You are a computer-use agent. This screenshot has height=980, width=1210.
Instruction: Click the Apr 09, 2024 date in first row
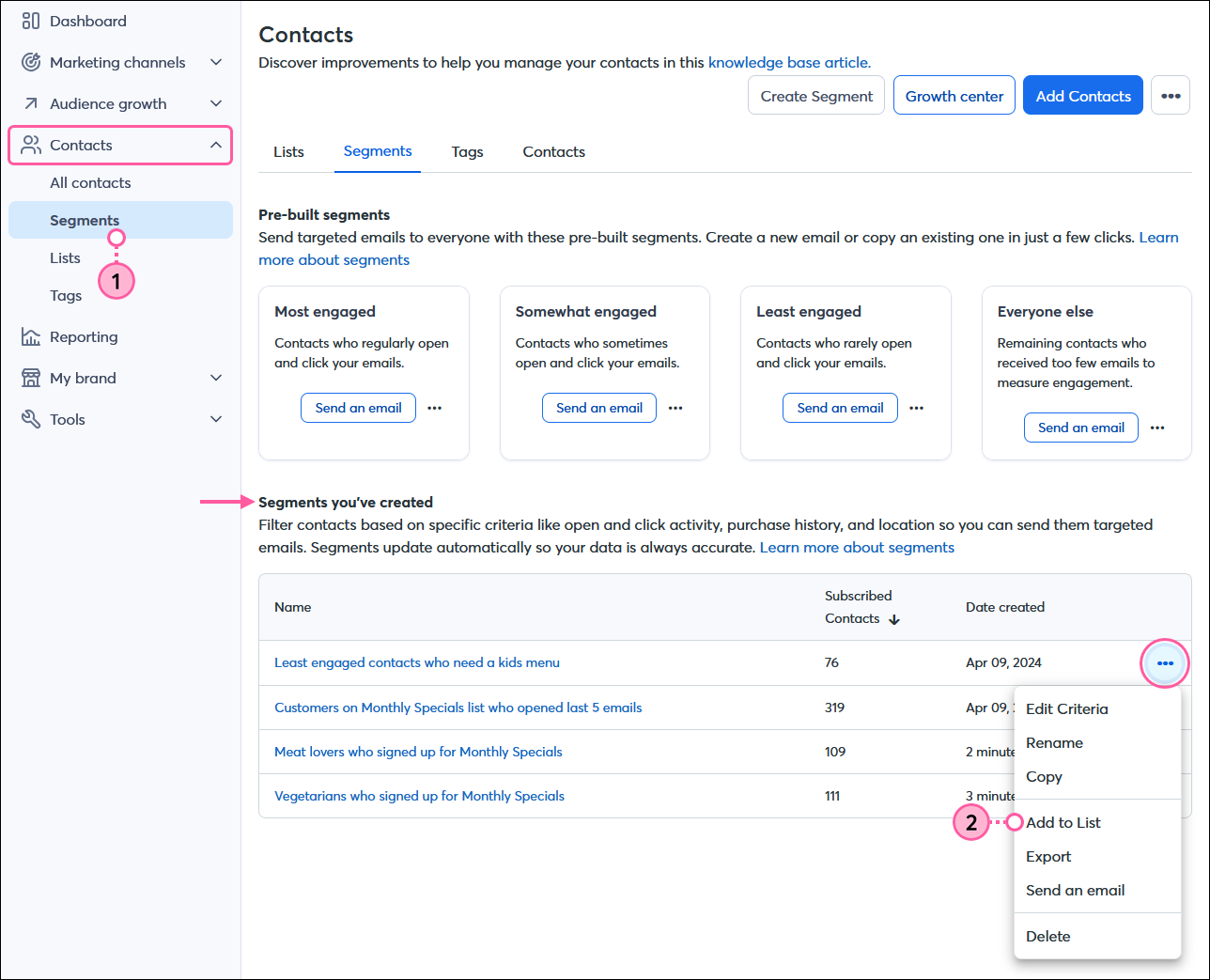(1003, 662)
